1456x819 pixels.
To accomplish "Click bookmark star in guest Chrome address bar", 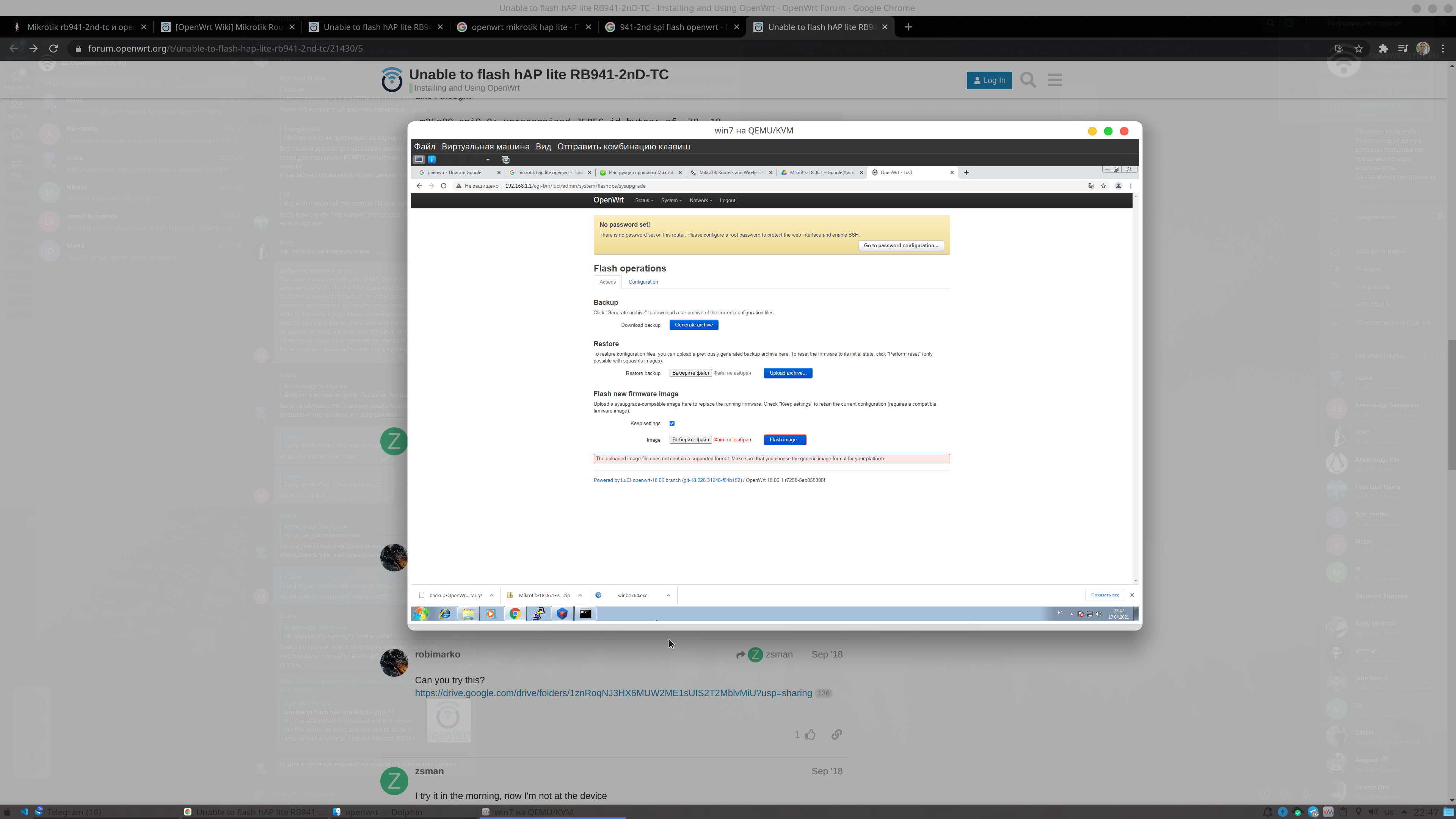I will tap(1103, 185).
